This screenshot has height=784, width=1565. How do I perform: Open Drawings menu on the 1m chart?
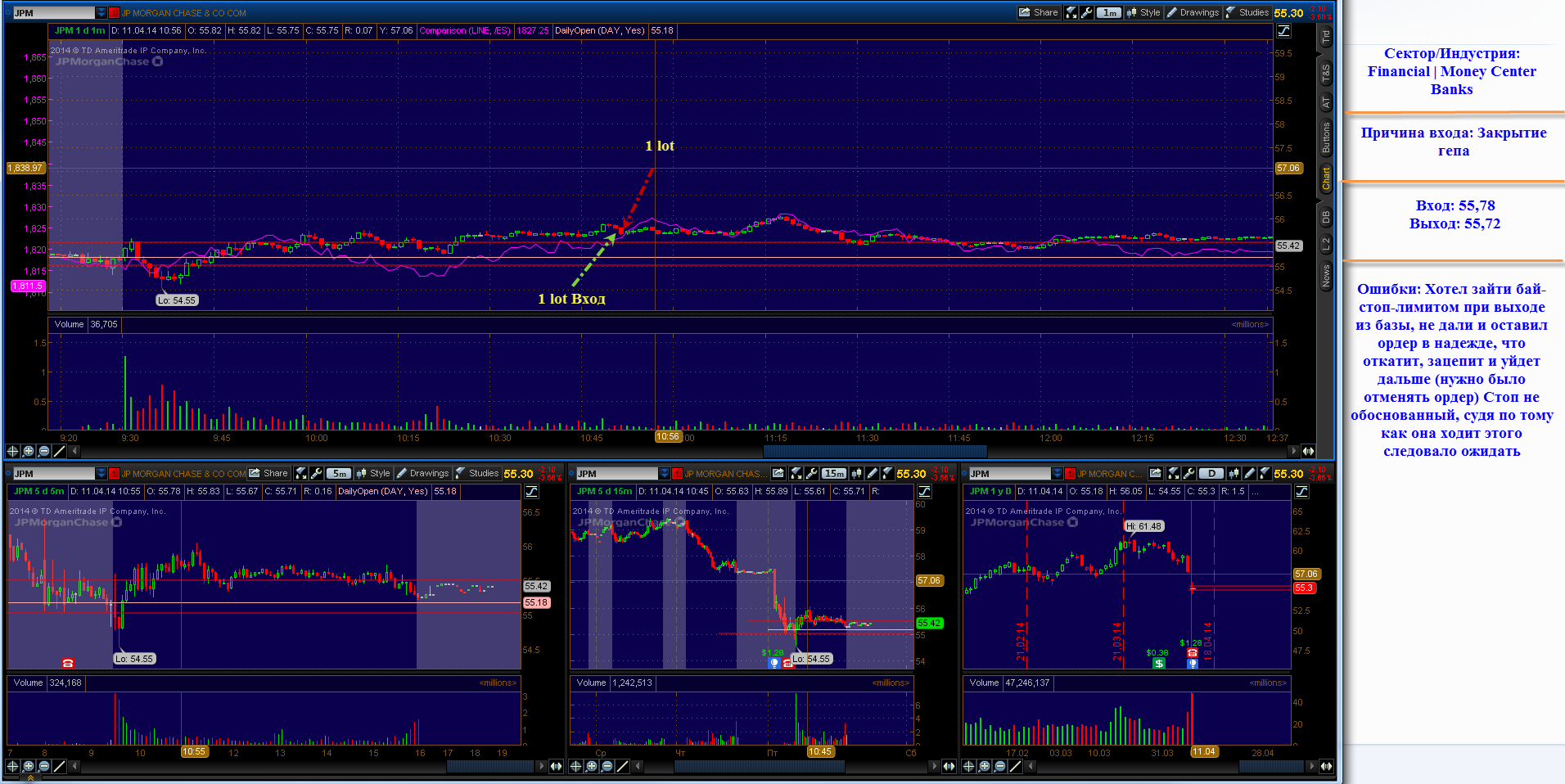click(x=1193, y=12)
